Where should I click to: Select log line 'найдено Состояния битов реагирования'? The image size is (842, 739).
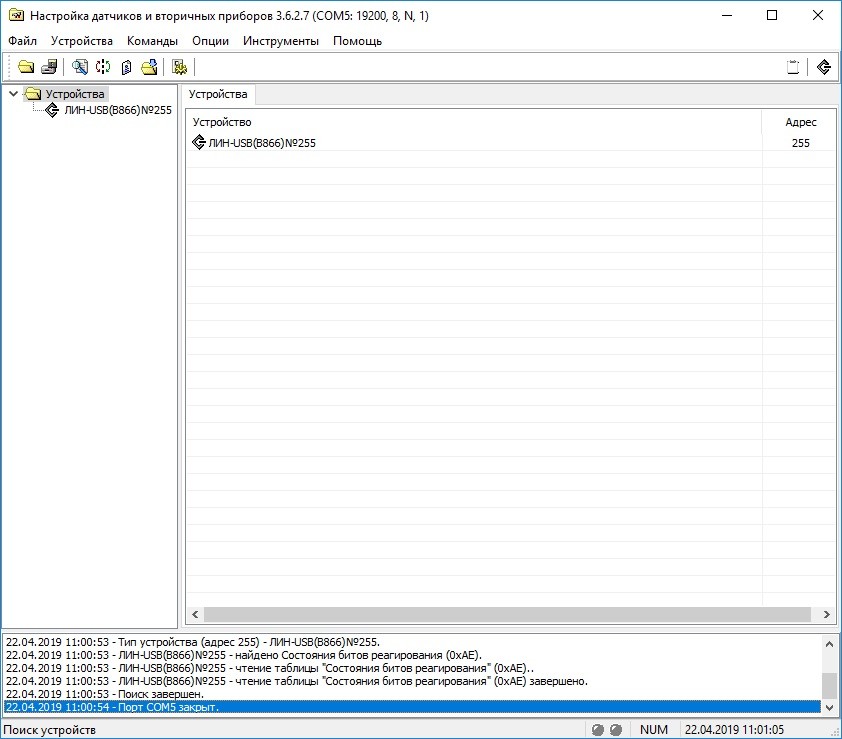412,655
